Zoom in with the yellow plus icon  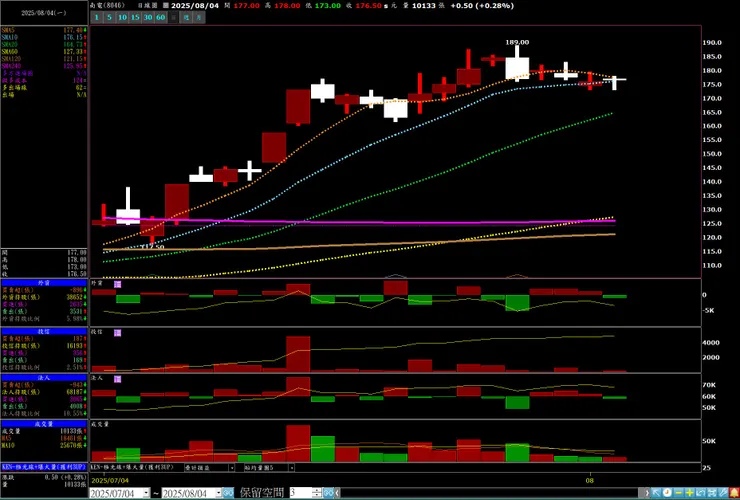coord(690,493)
